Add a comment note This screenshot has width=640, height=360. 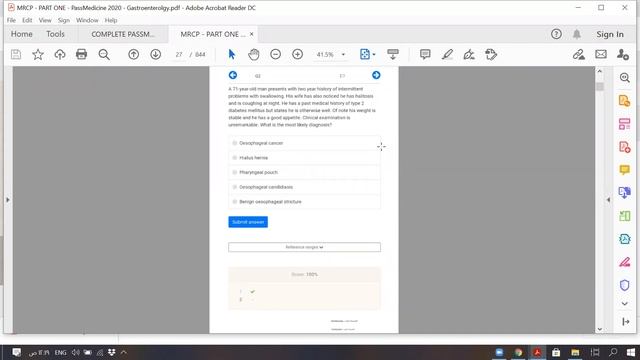coord(425,54)
